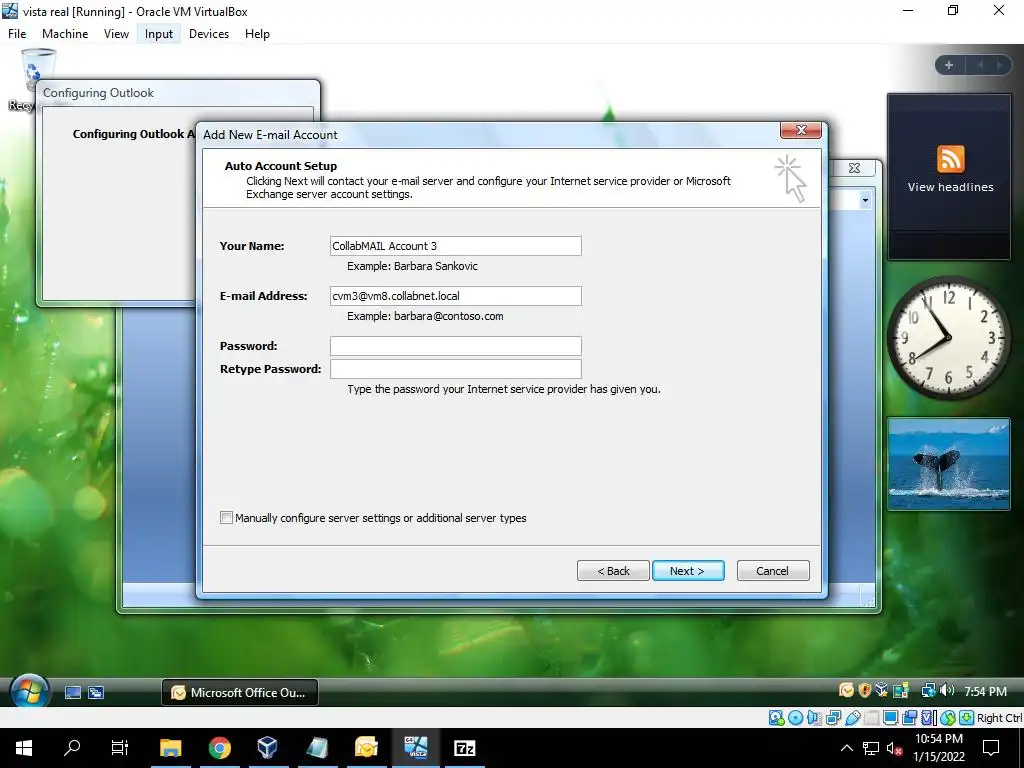Click the RSS View headlines gadget

pyautogui.click(x=950, y=176)
